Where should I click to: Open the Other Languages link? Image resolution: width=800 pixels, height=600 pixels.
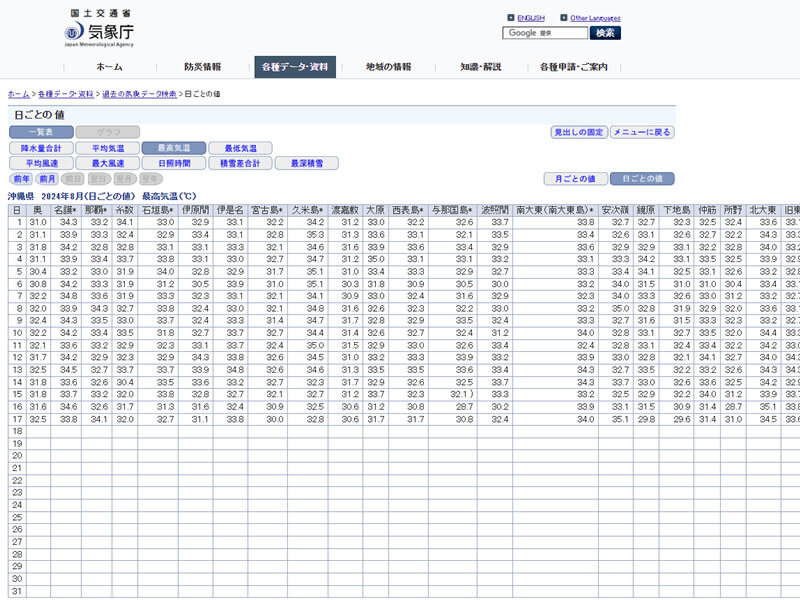(595, 18)
